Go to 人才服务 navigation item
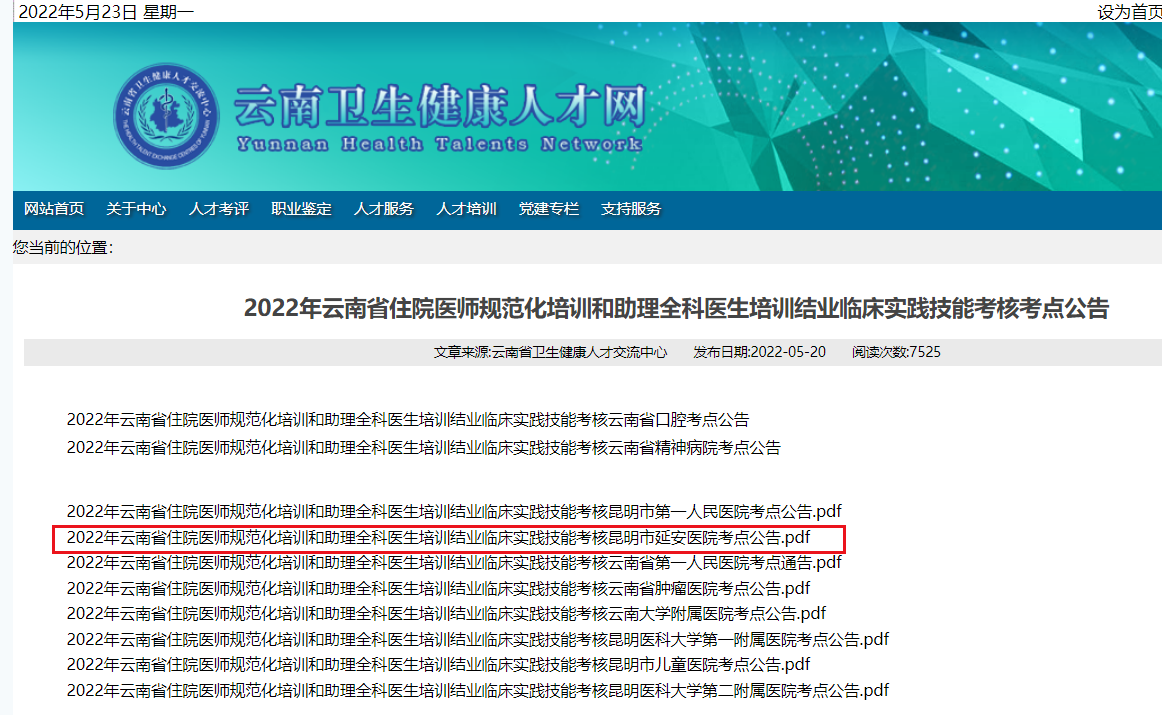Screen dimensions: 1162x715 coord(384,209)
